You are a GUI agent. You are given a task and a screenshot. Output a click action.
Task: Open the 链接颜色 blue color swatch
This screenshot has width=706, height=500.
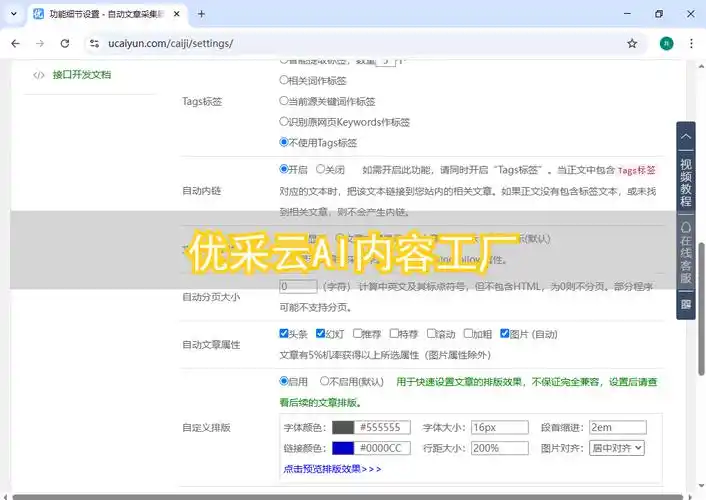click(343, 448)
